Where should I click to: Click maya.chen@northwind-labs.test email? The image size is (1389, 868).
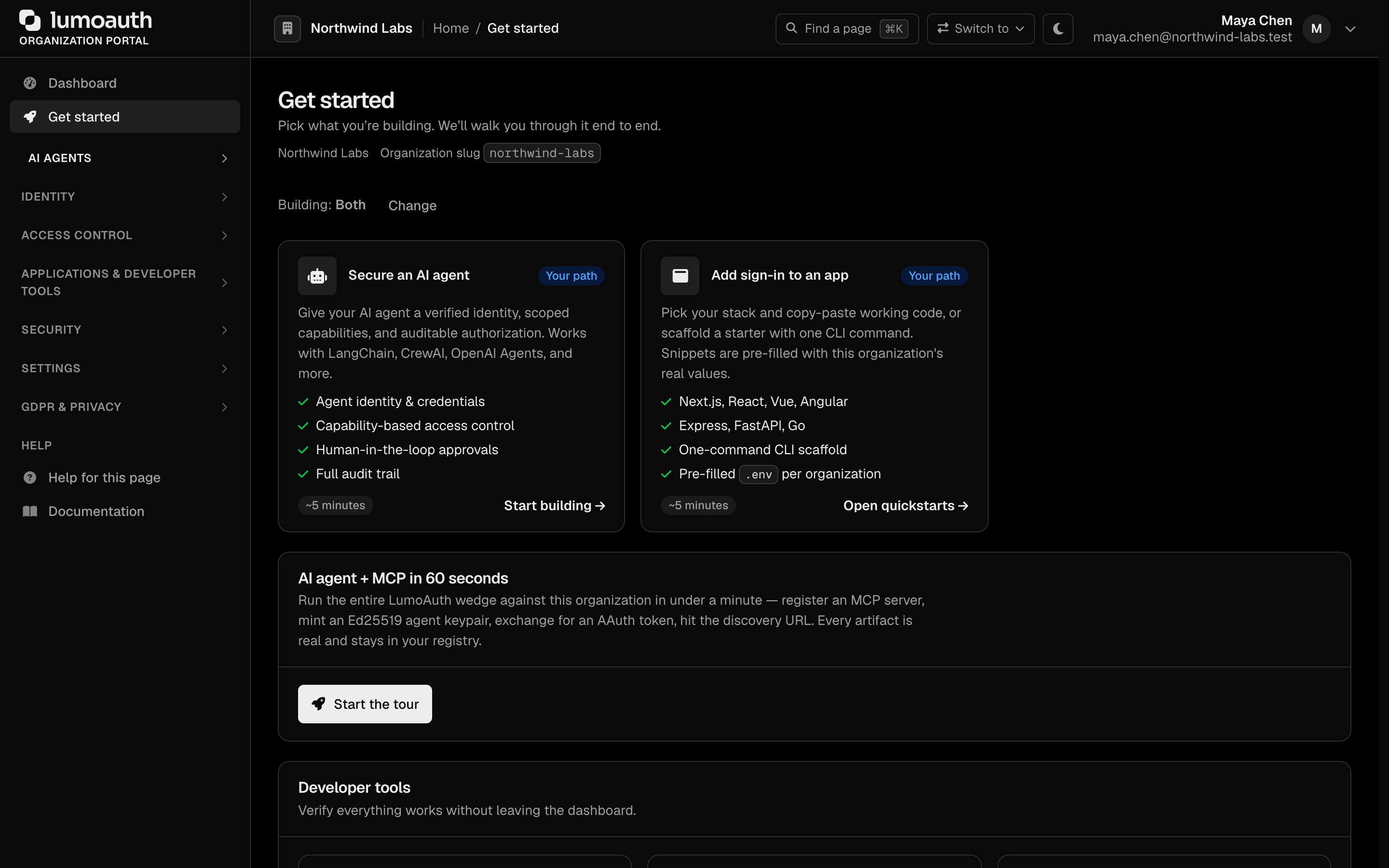point(1192,37)
